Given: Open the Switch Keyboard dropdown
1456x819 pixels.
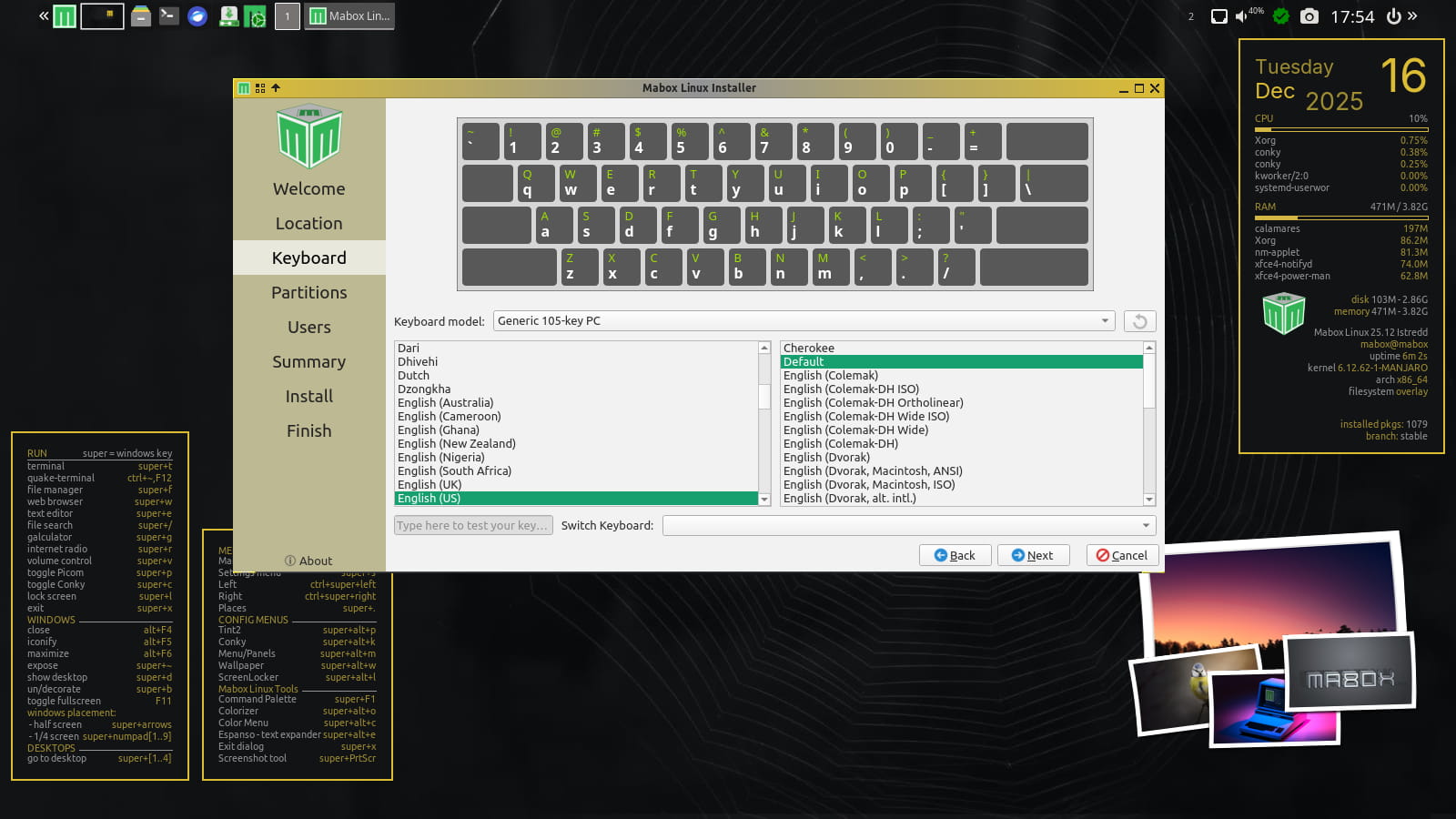Looking at the screenshot, I should [1145, 526].
